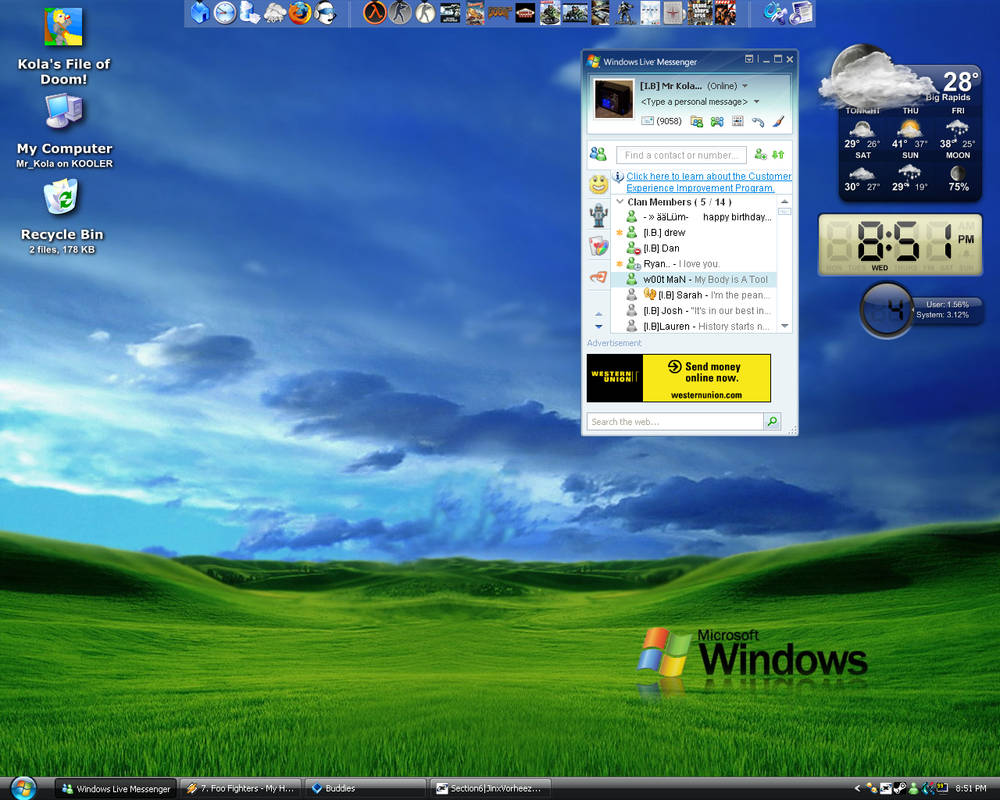Click the paintbrush color scheme icon
This screenshot has width=1000, height=800.
(x=778, y=121)
